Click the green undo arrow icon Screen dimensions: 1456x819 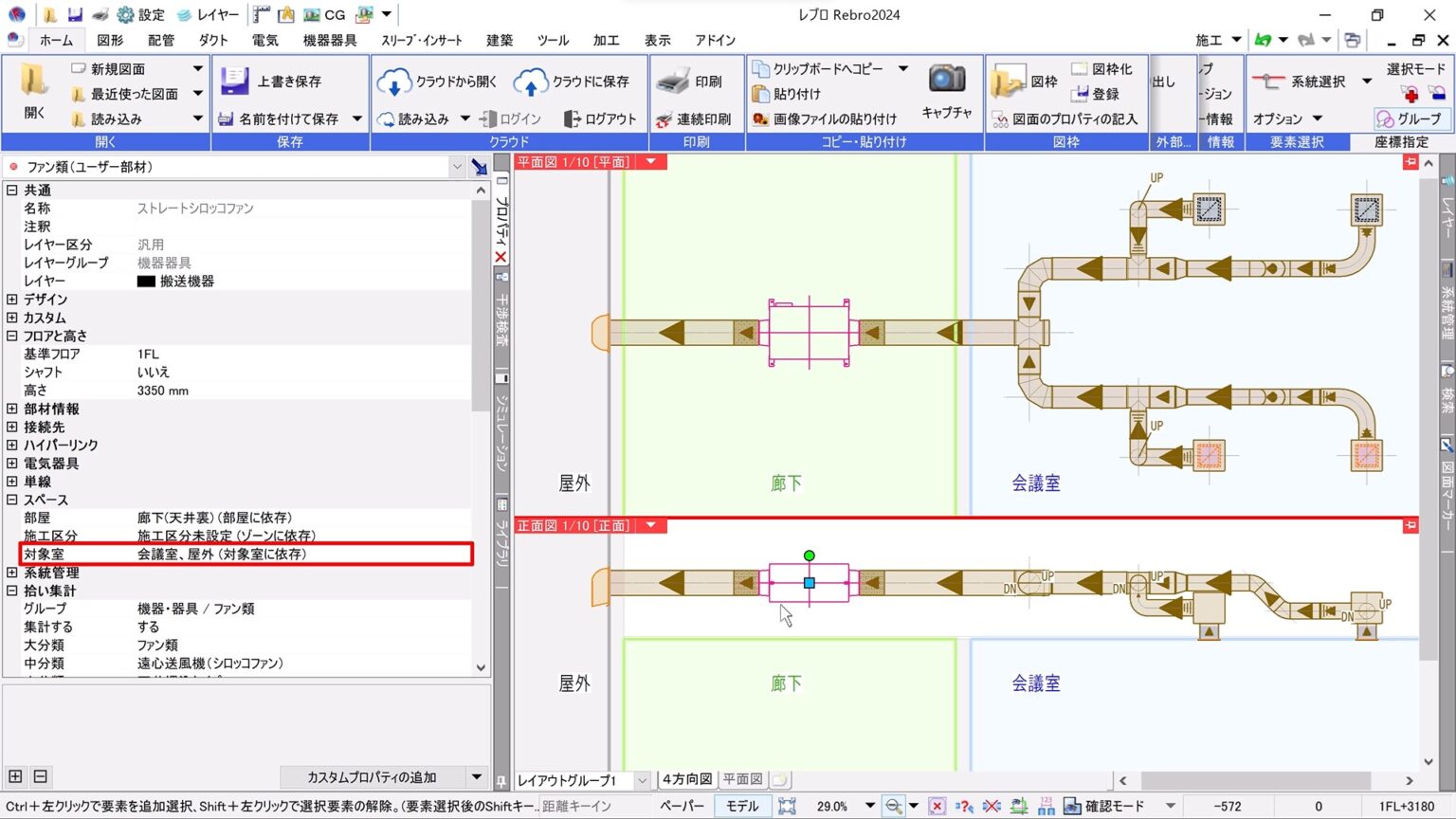click(x=1263, y=40)
